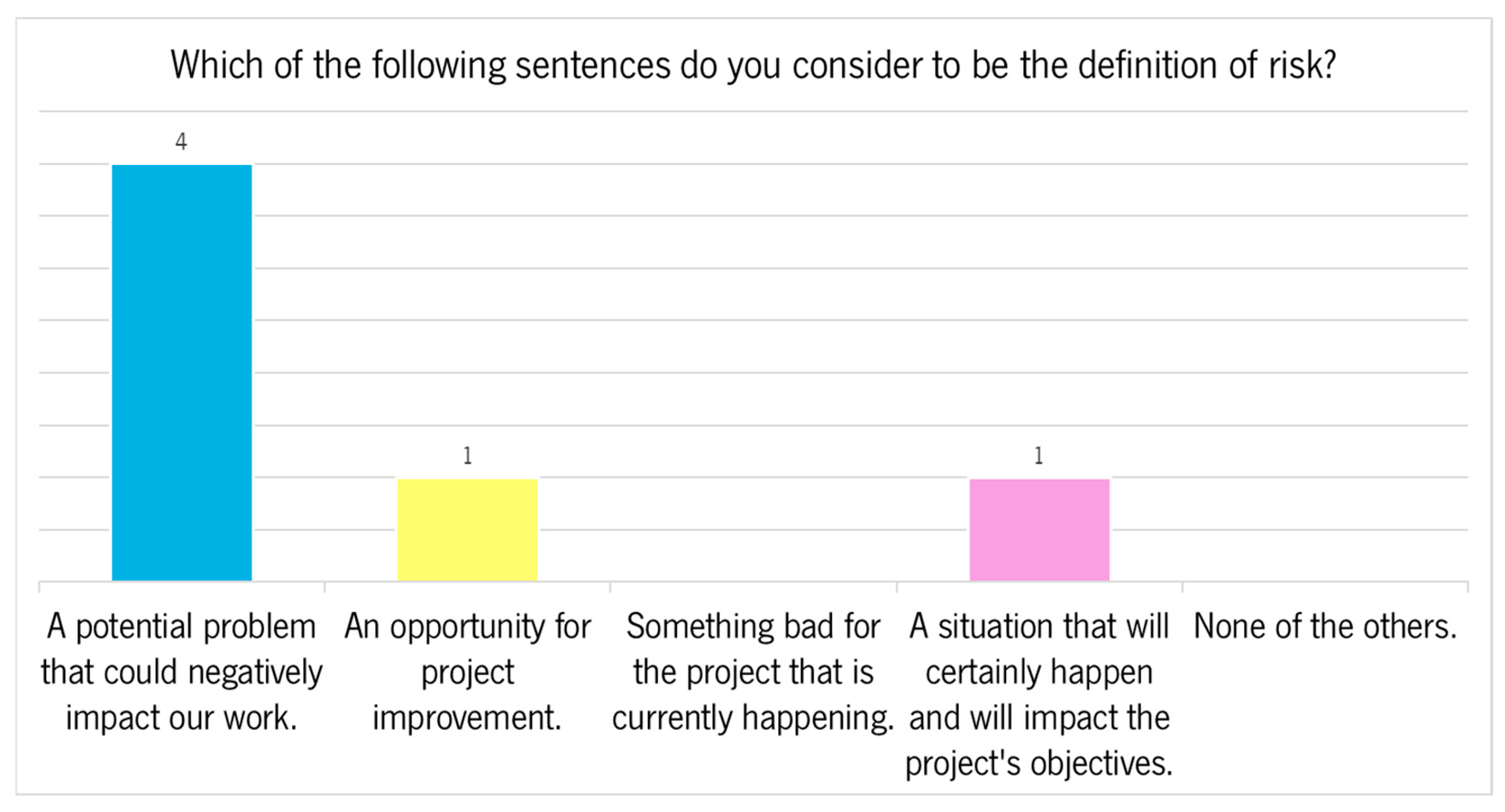This screenshot has width=1505, height=812.
Task: Click the words "impact our work." in the axis label
Action: pyautogui.click(x=182, y=717)
